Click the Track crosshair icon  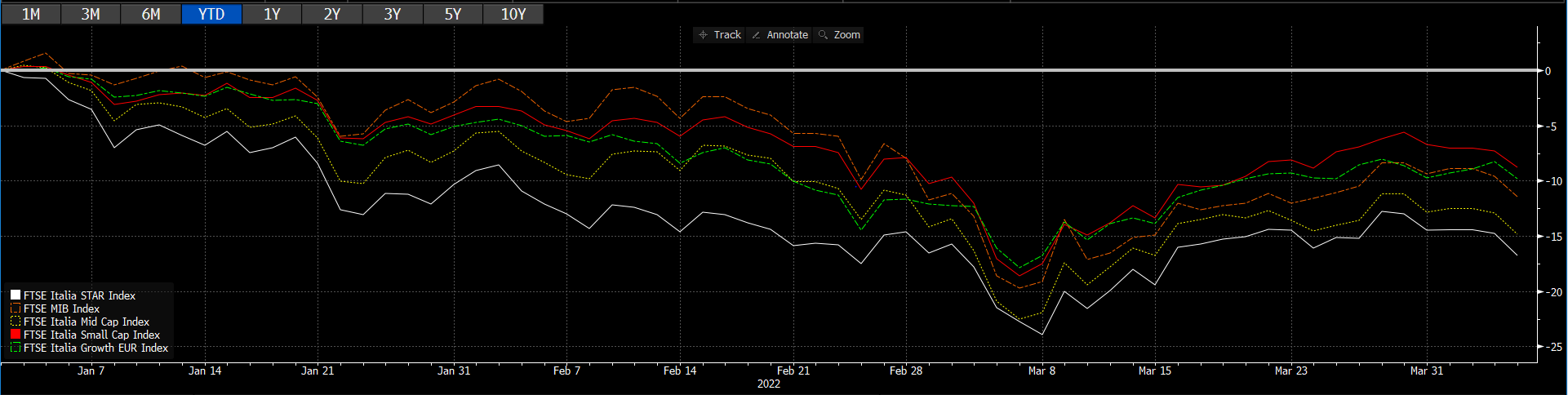[x=703, y=34]
